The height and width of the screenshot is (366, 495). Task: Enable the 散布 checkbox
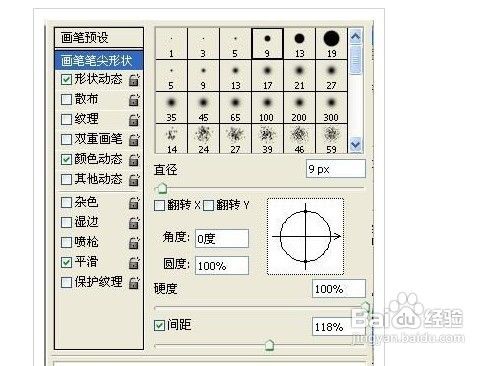66,99
